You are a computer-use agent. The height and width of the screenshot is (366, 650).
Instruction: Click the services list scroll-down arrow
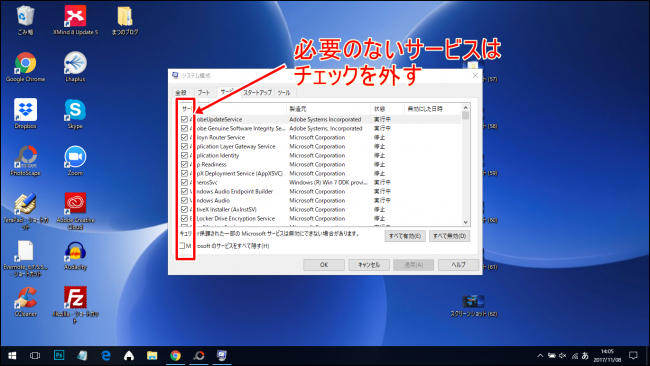tap(466, 222)
